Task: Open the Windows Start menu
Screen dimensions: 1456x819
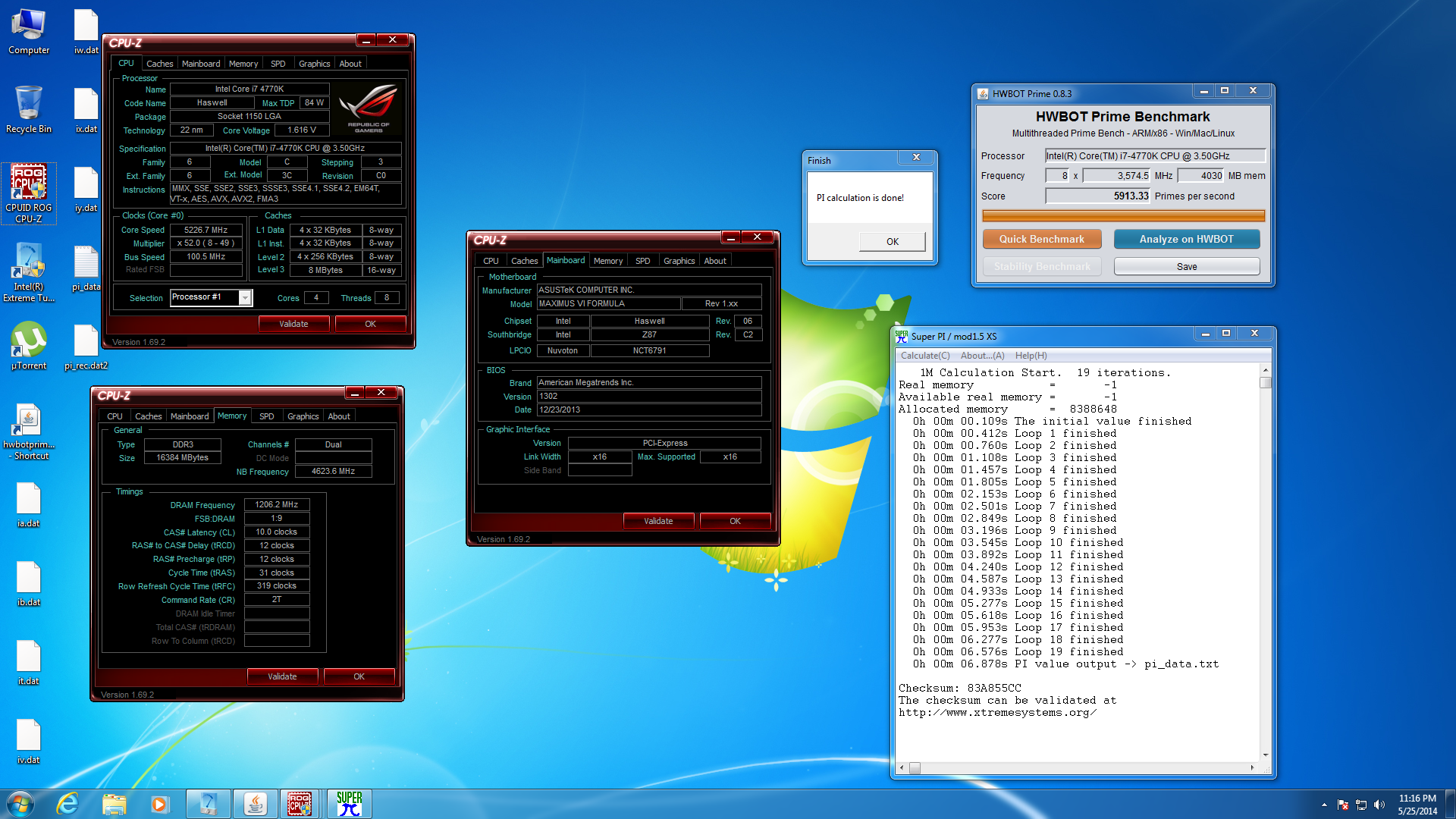Action: (20, 804)
